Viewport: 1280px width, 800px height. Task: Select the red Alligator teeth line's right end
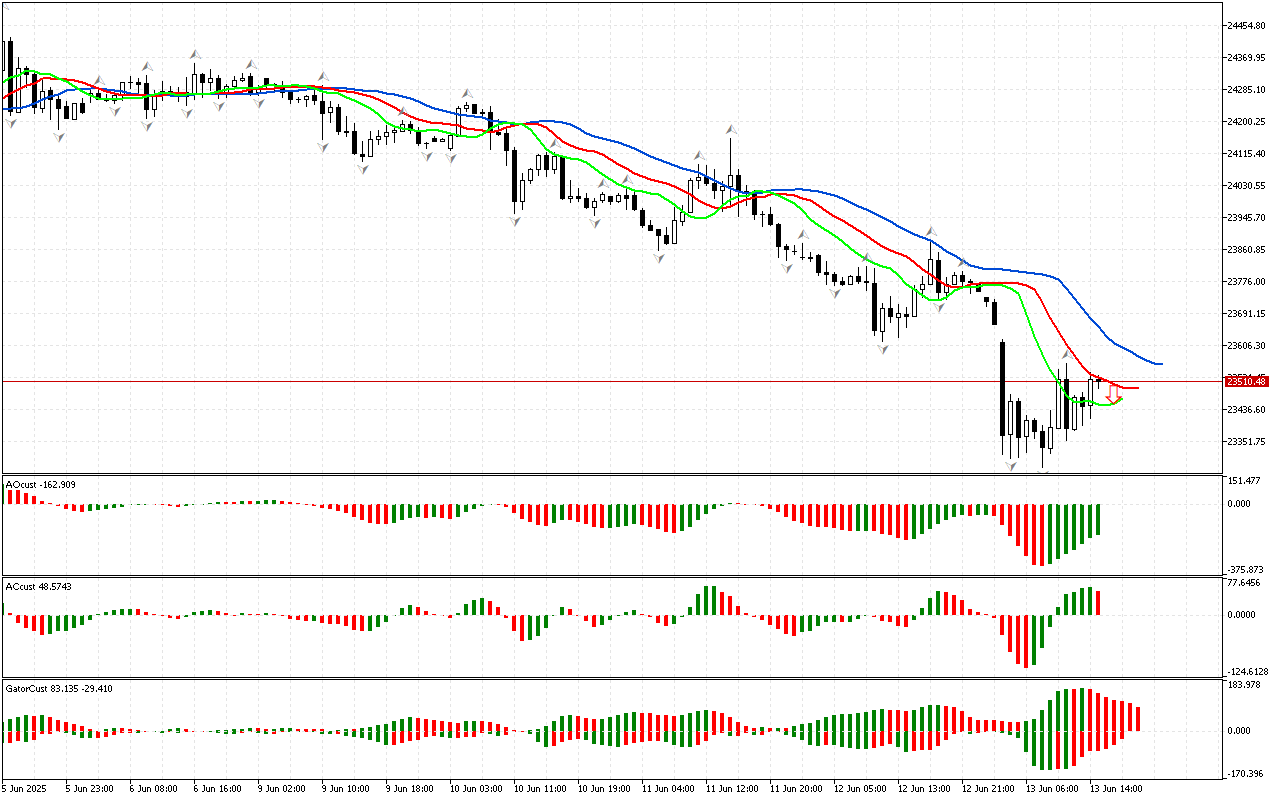pos(1136,388)
